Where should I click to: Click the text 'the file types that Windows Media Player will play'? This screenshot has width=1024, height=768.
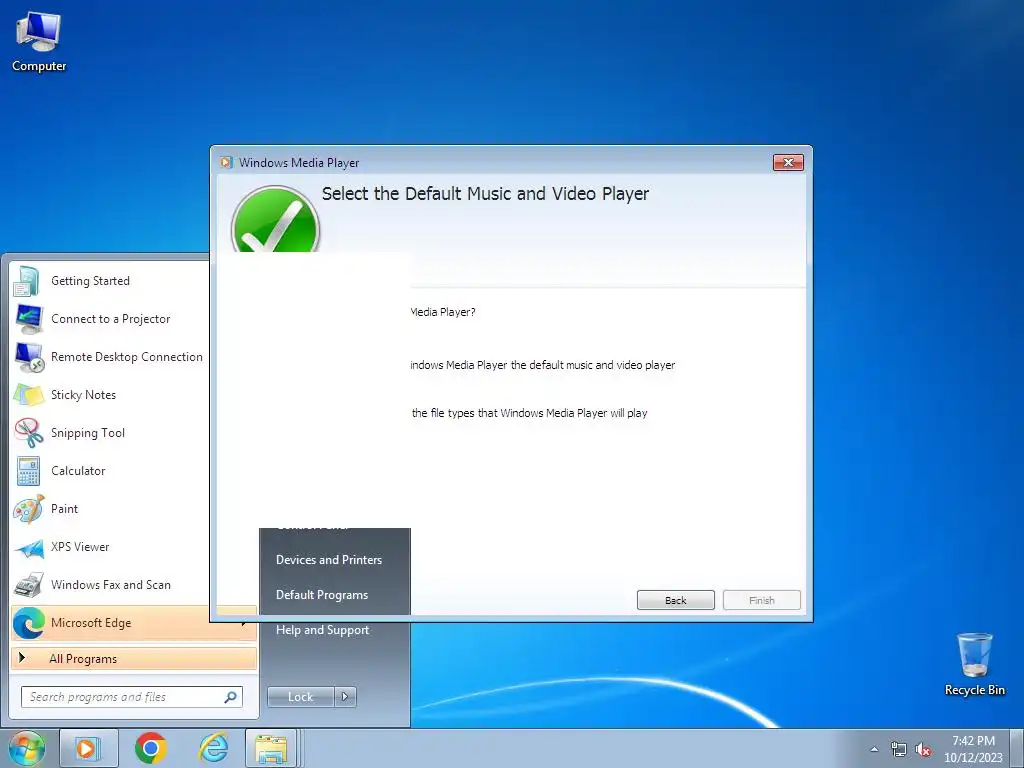click(530, 413)
